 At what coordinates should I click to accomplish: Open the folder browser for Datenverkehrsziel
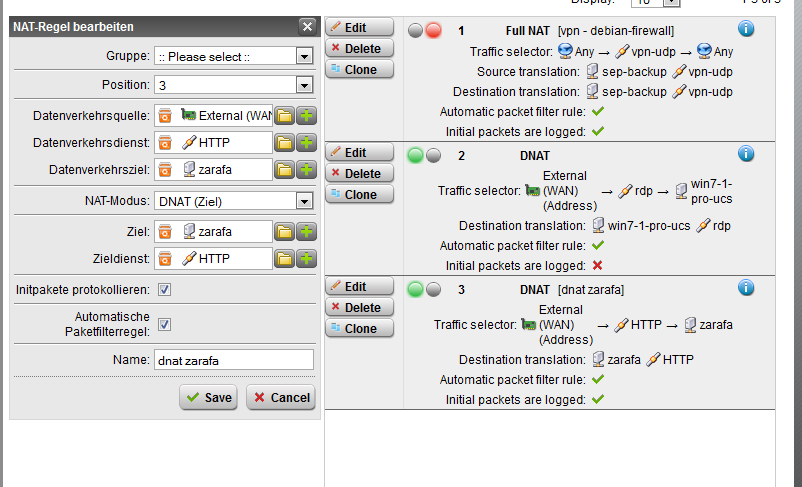point(285,169)
